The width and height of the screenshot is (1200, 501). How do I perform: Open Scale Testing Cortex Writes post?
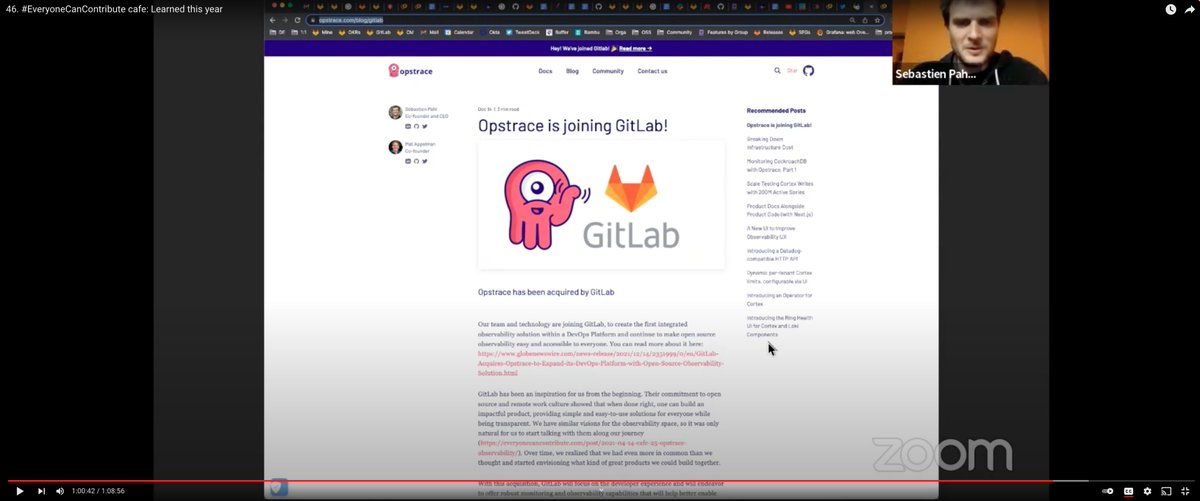(x=780, y=187)
